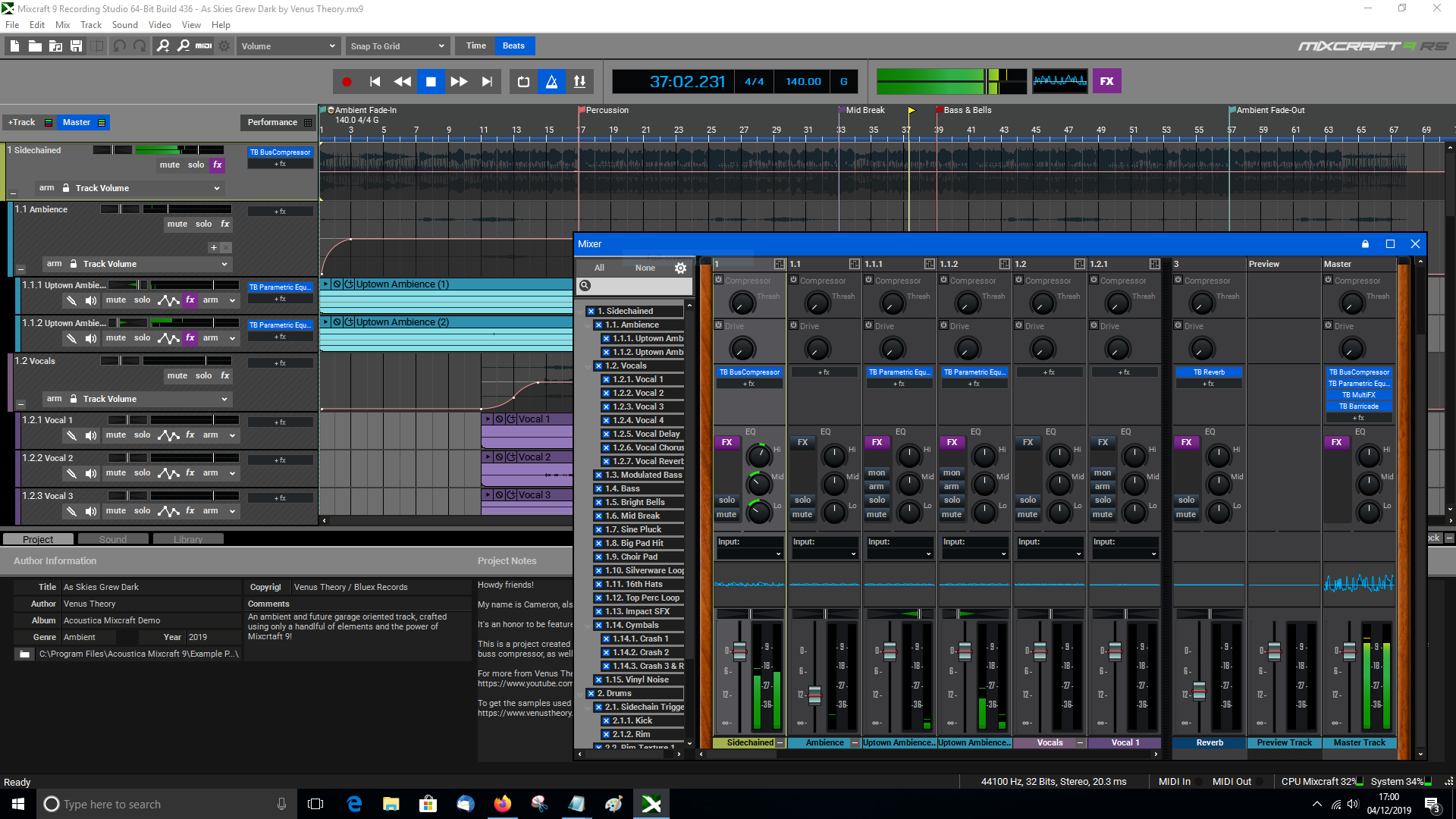
Task: Rewind to start of project
Action: point(375,82)
